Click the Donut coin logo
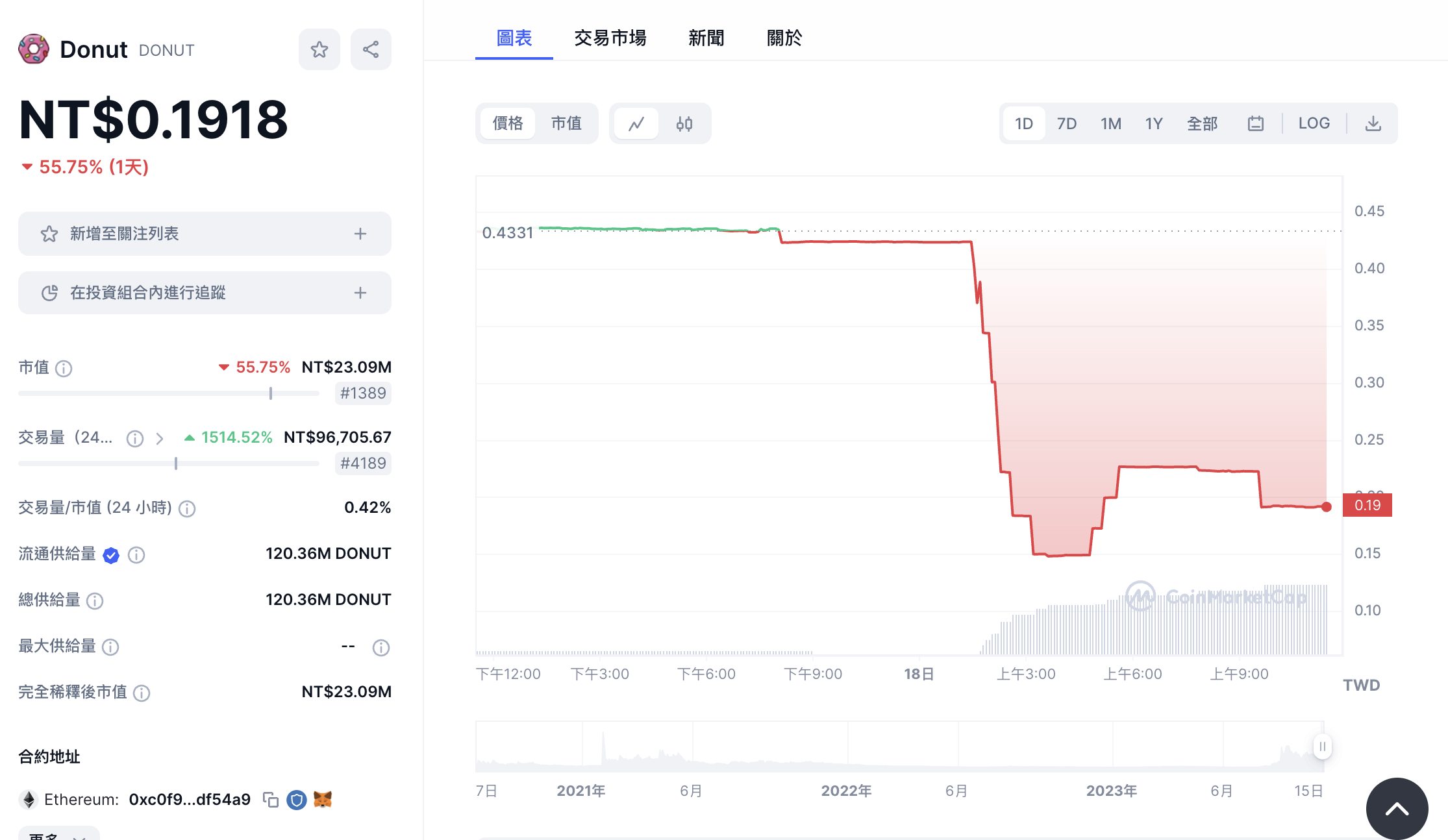Screen dimensions: 1448x840 point(34,49)
